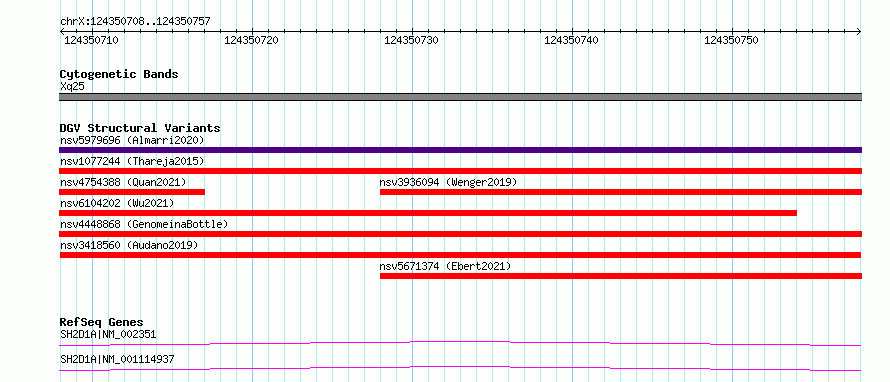Select the red nsv5671374 variant bar
This screenshot has height=382, width=890.
(x=621, y=276)
